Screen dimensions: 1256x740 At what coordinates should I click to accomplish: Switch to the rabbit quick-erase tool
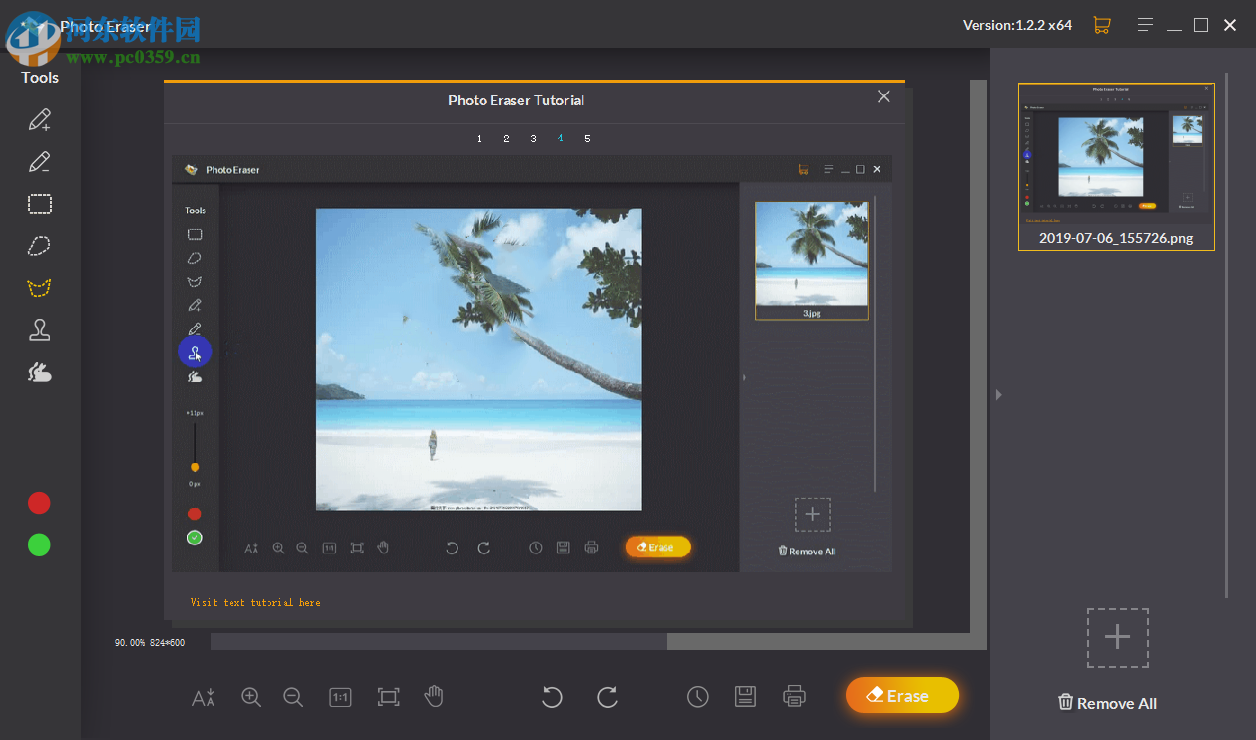[x=40, y=371]
